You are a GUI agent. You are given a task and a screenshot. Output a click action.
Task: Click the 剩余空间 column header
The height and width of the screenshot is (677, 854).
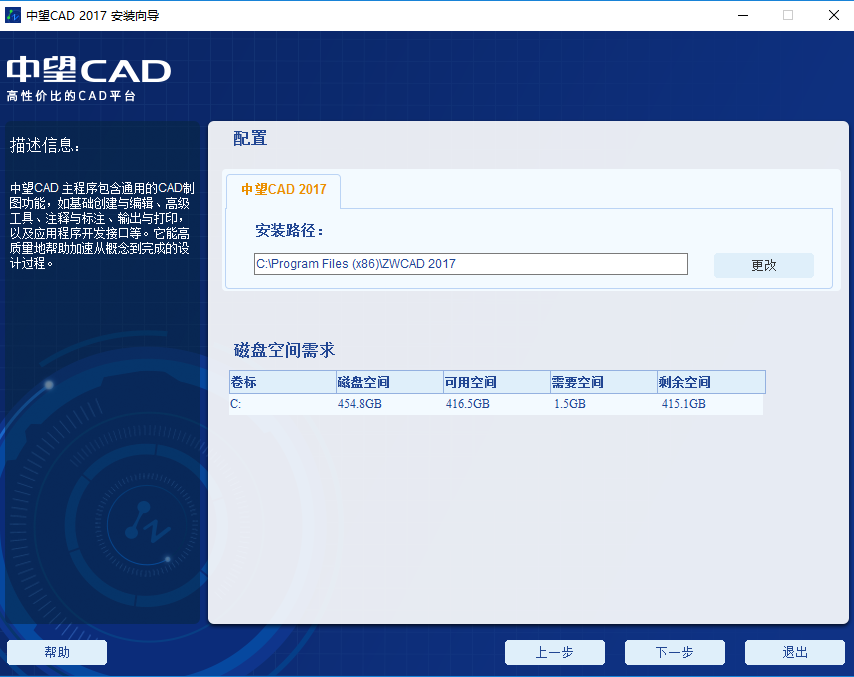[x=684, y=382]
